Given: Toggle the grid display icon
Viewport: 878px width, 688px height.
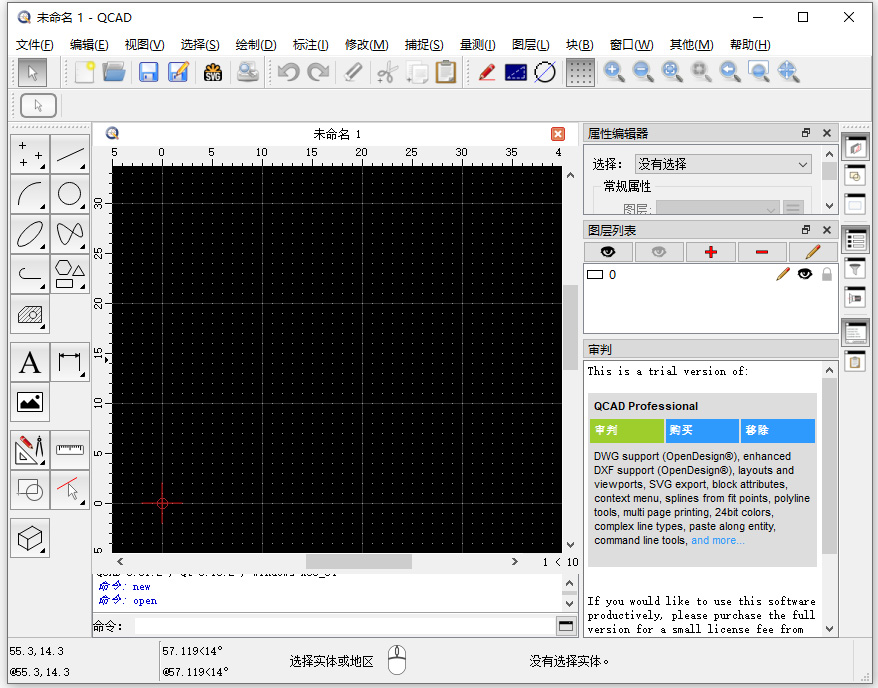Looking at the screenshot, I should click(579, 71).
